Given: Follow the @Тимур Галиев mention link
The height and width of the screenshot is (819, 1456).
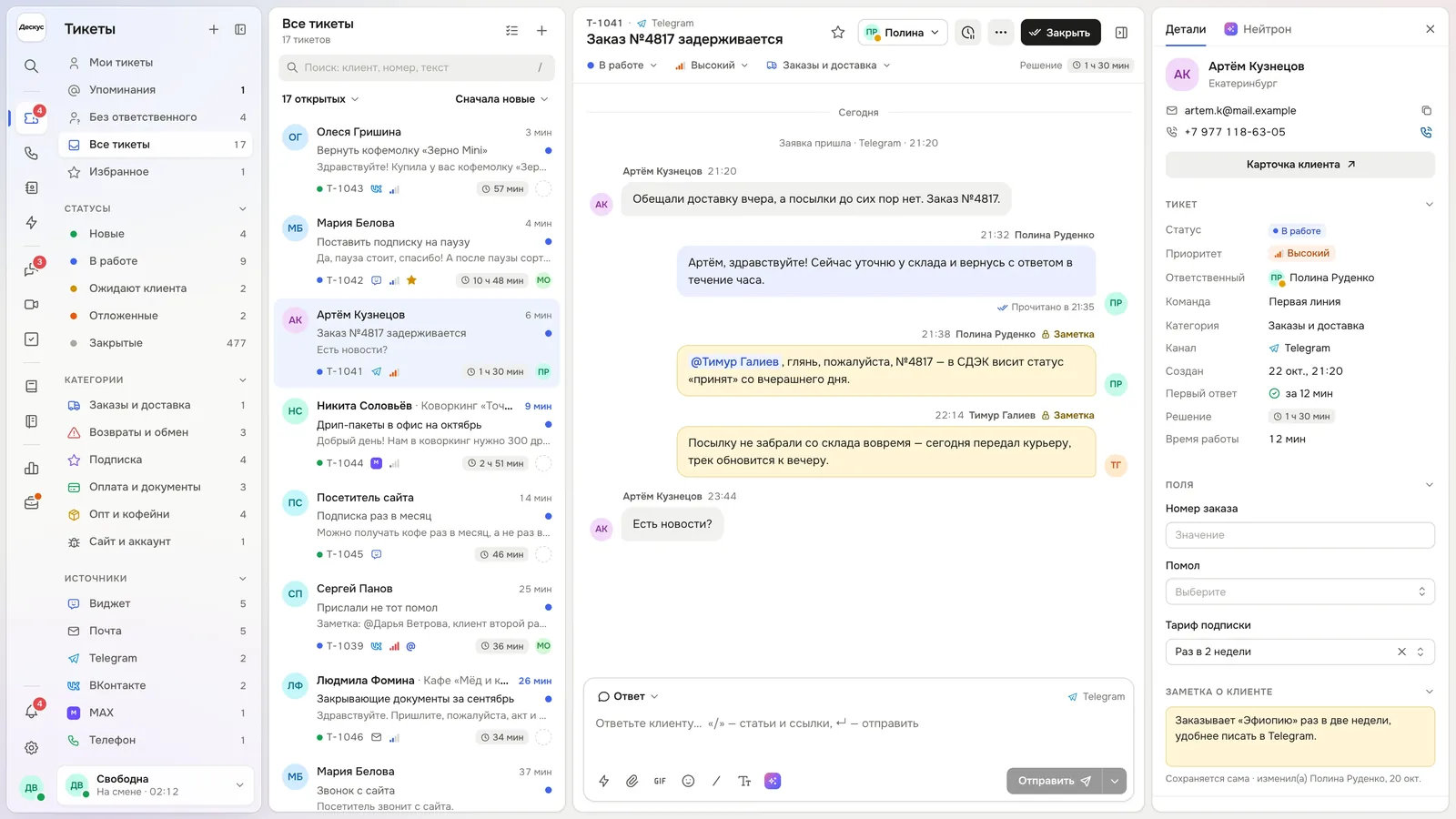Looking at the screenshot, I should (x=734, y=362).
